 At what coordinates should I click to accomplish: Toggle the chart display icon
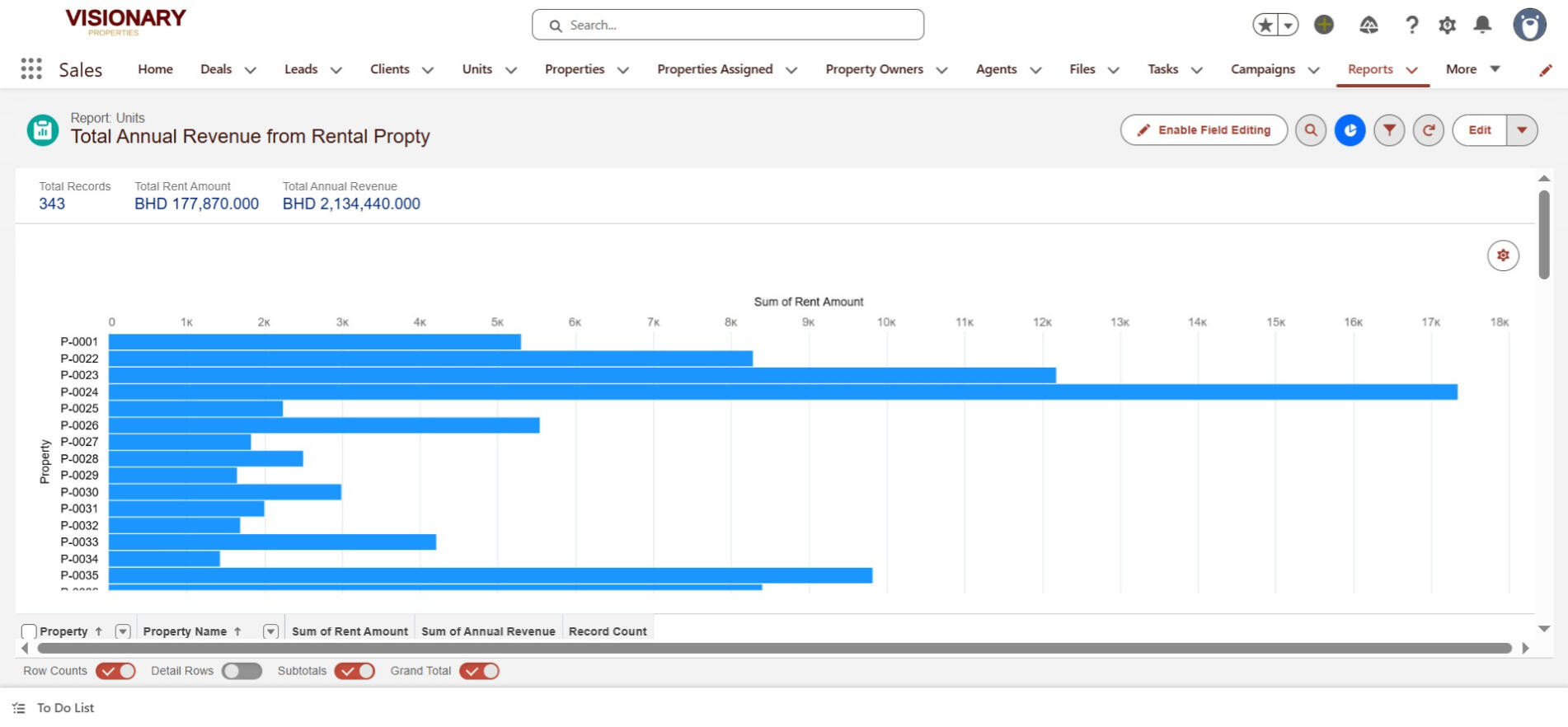(1350, 130)
